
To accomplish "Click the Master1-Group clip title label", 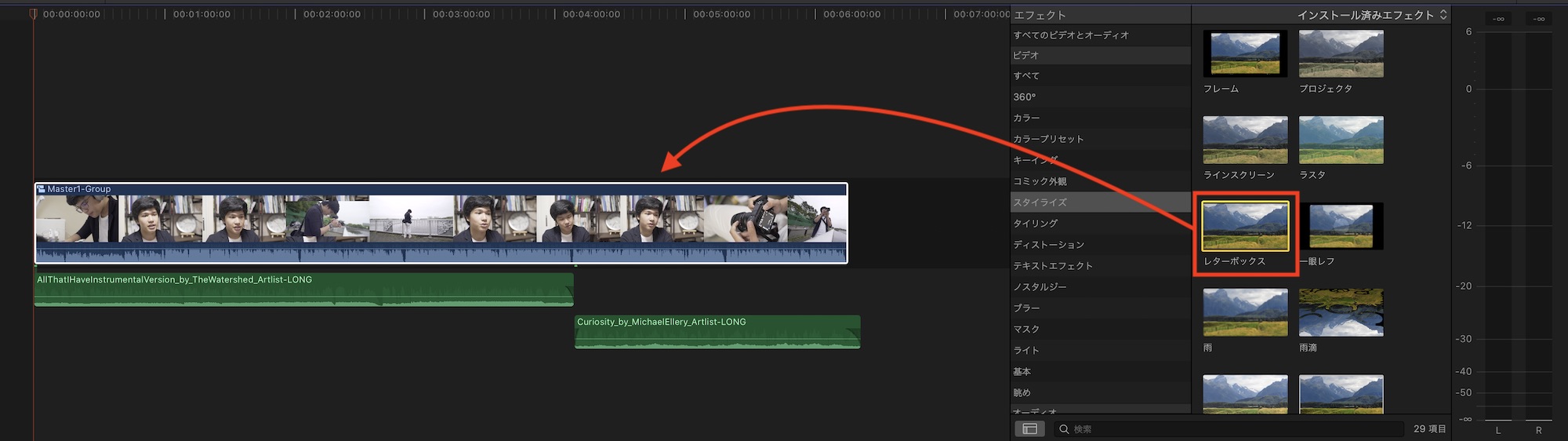I will (79, 189).
